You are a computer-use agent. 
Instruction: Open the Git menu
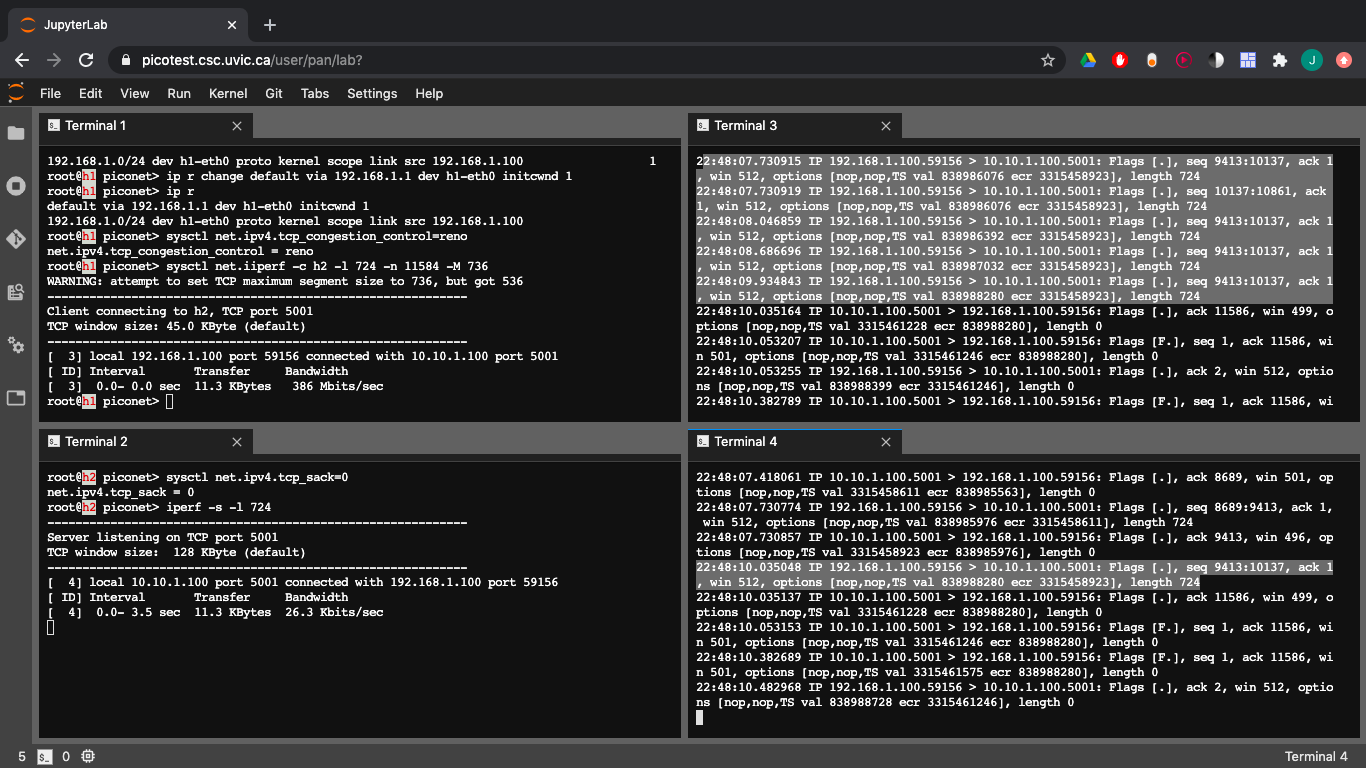(x=273, y=93)
